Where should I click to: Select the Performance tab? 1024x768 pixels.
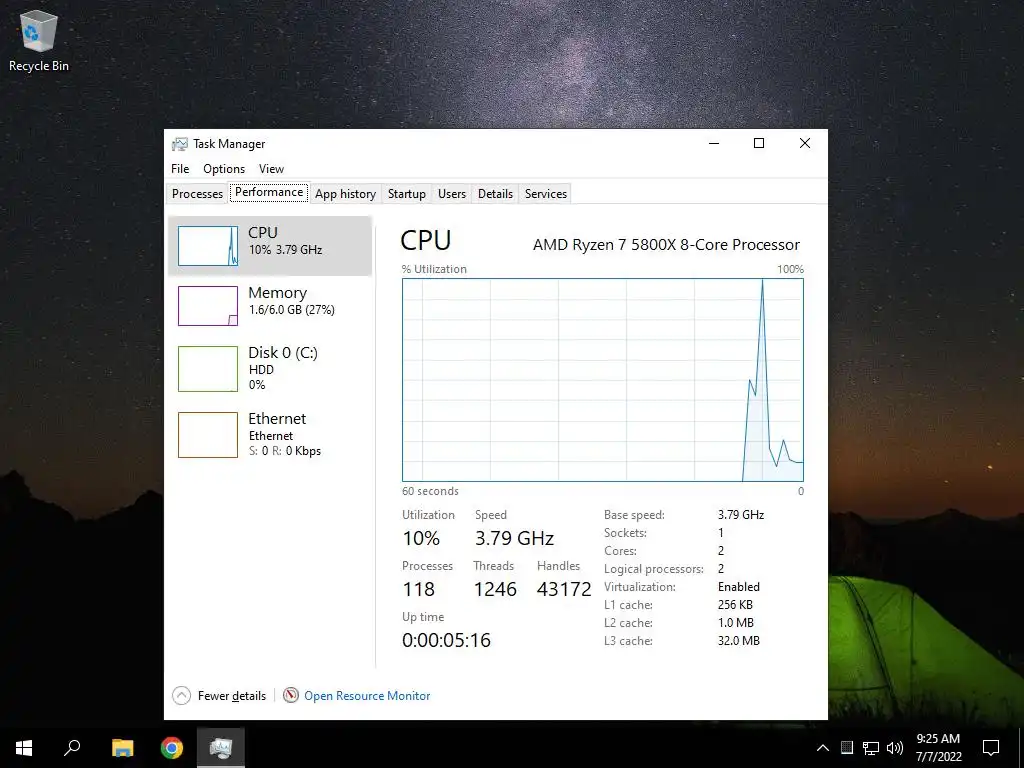coord(269,192)
